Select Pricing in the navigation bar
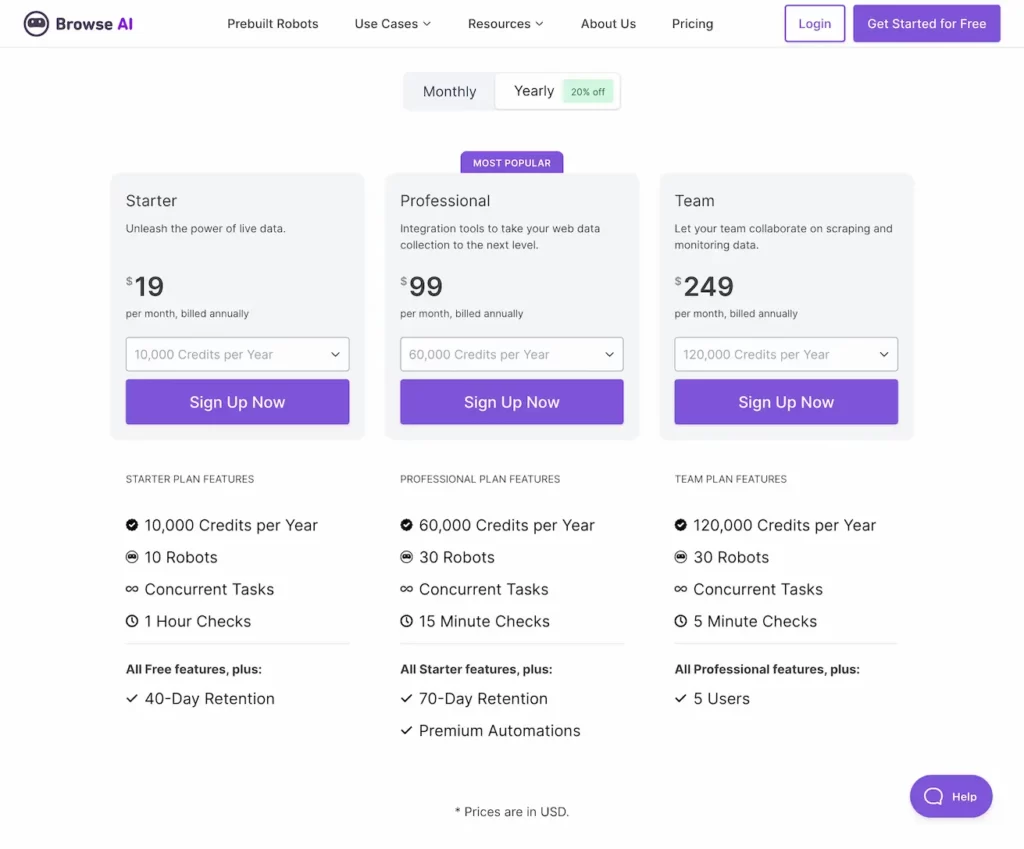 tap(692, 23)
